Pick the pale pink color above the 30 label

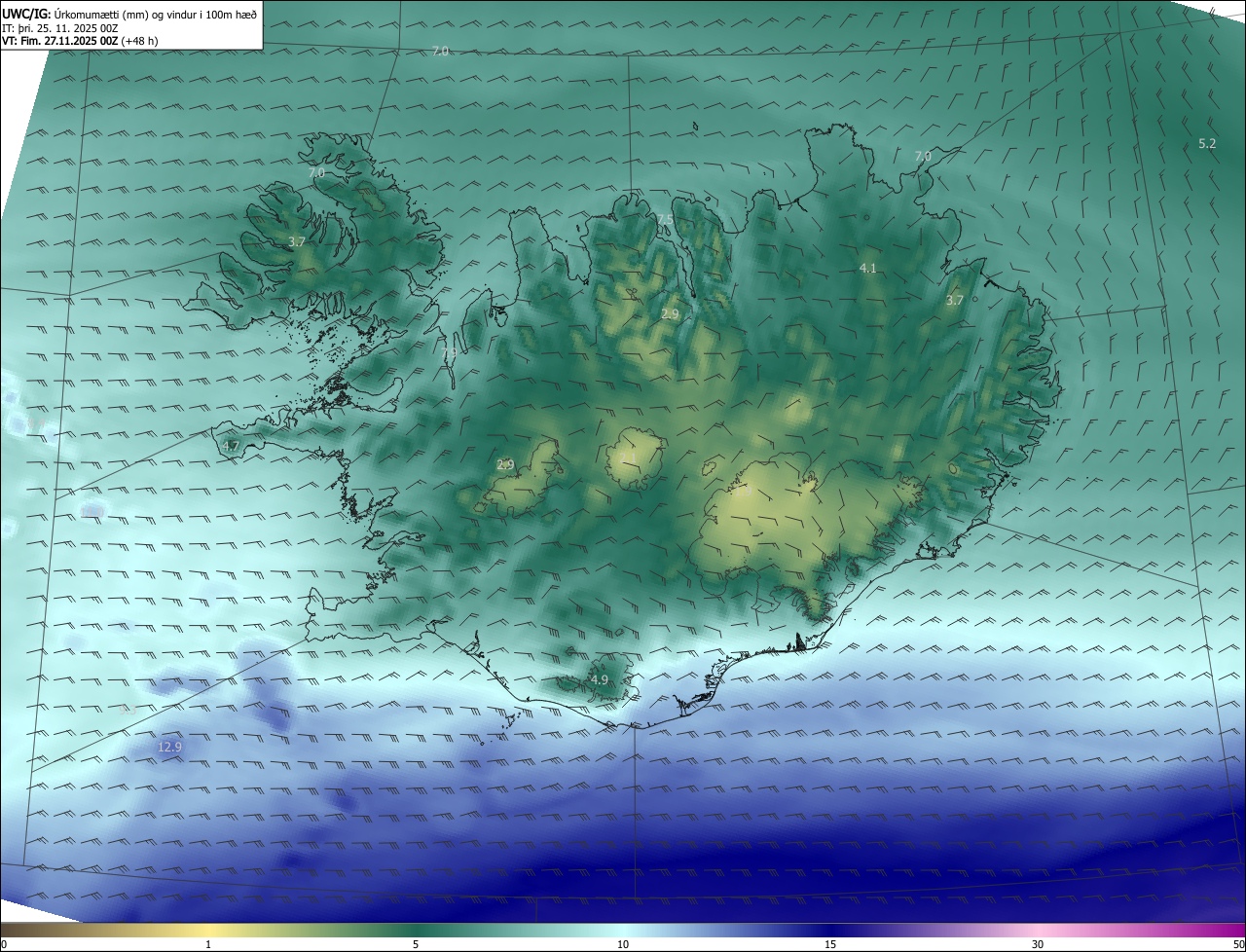click(x=1038, y=930)
